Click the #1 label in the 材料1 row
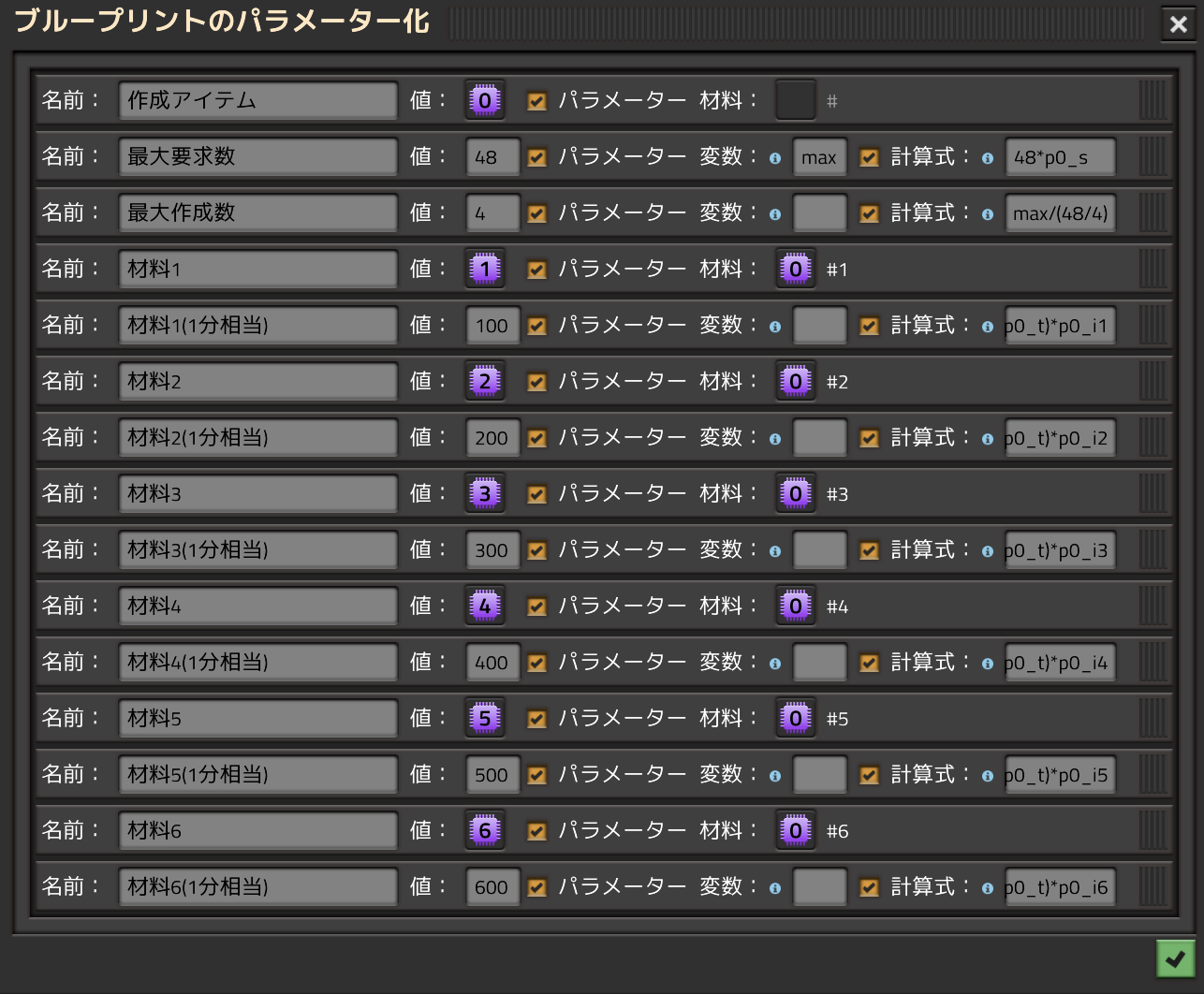Screen dimensions: 1204x994 pyautogui.click(x=837, y=270)
